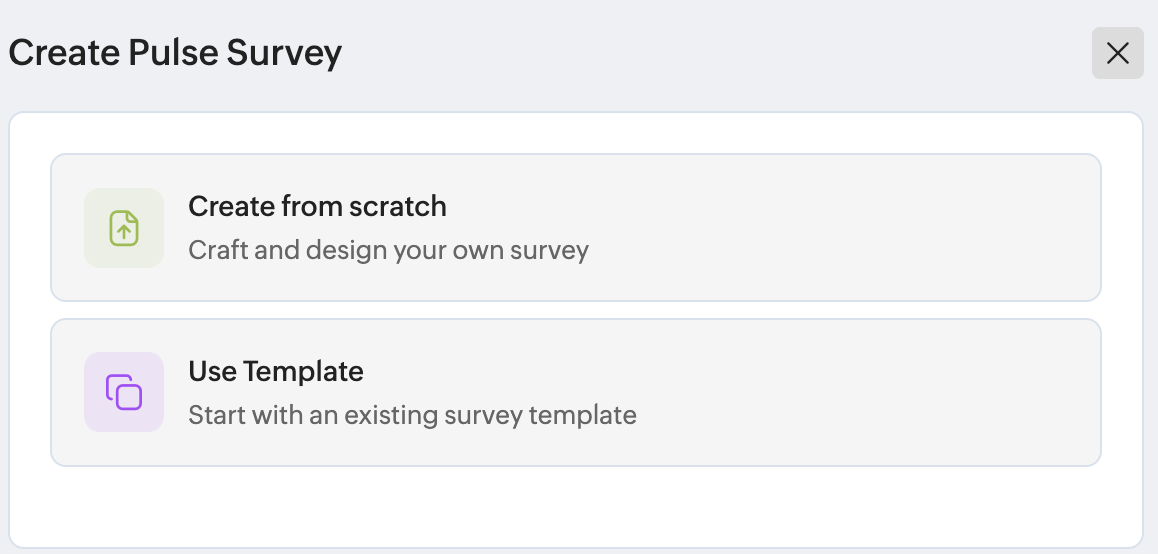The height and width of the screenshot is (554, 1158).
Task: Close the Create Pulse Survey dialog
Action: coord(1117,53)
